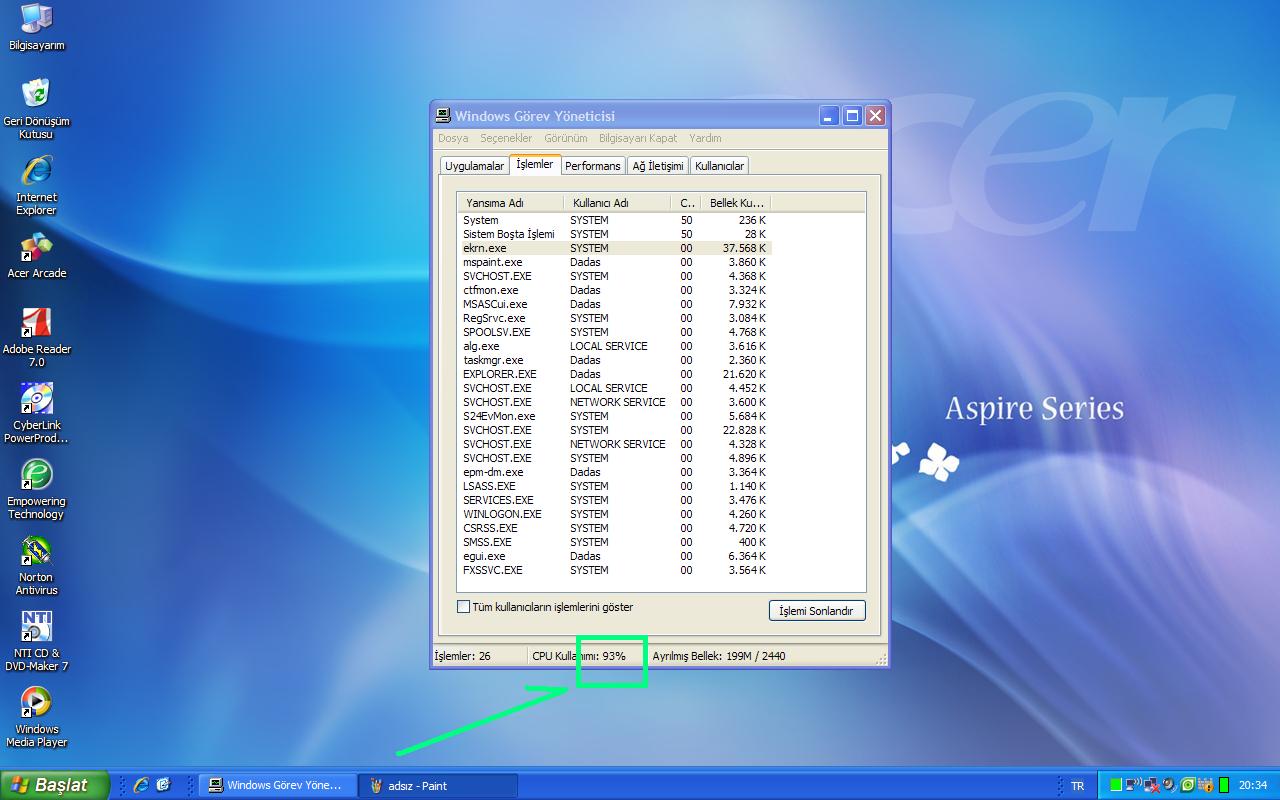
Task: Select the RegSrvc.exe process row
Action: [615, 318]
